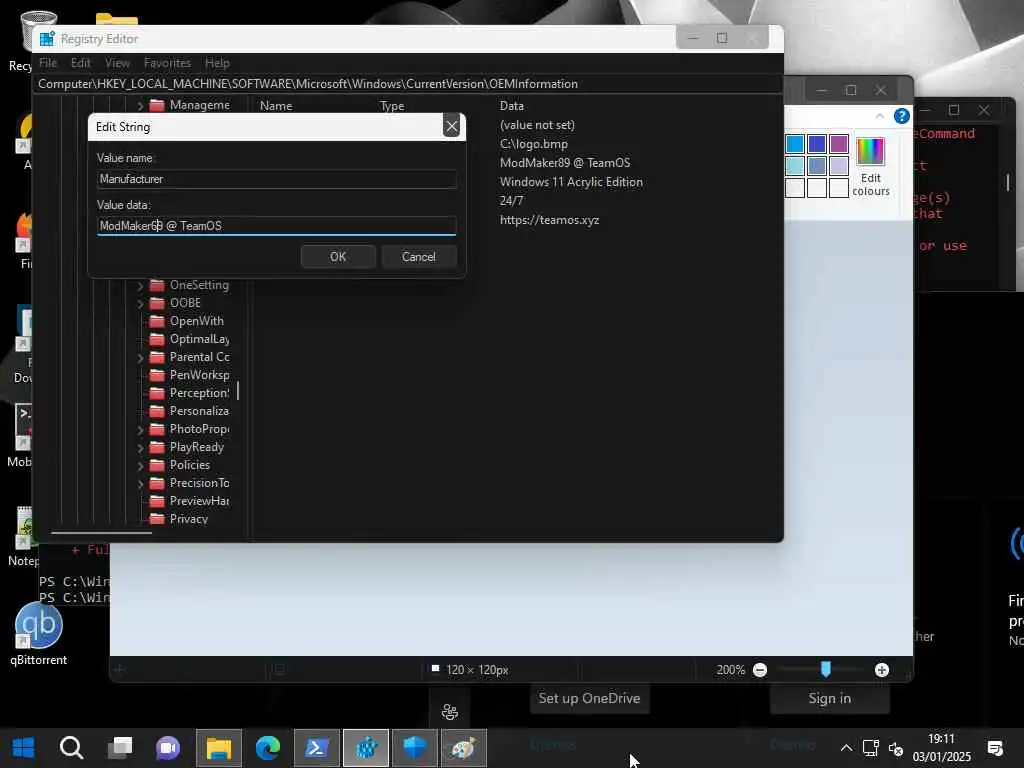Expand the OOBE tree folder
Screen dimensions: 1024x768
[140, 303]
